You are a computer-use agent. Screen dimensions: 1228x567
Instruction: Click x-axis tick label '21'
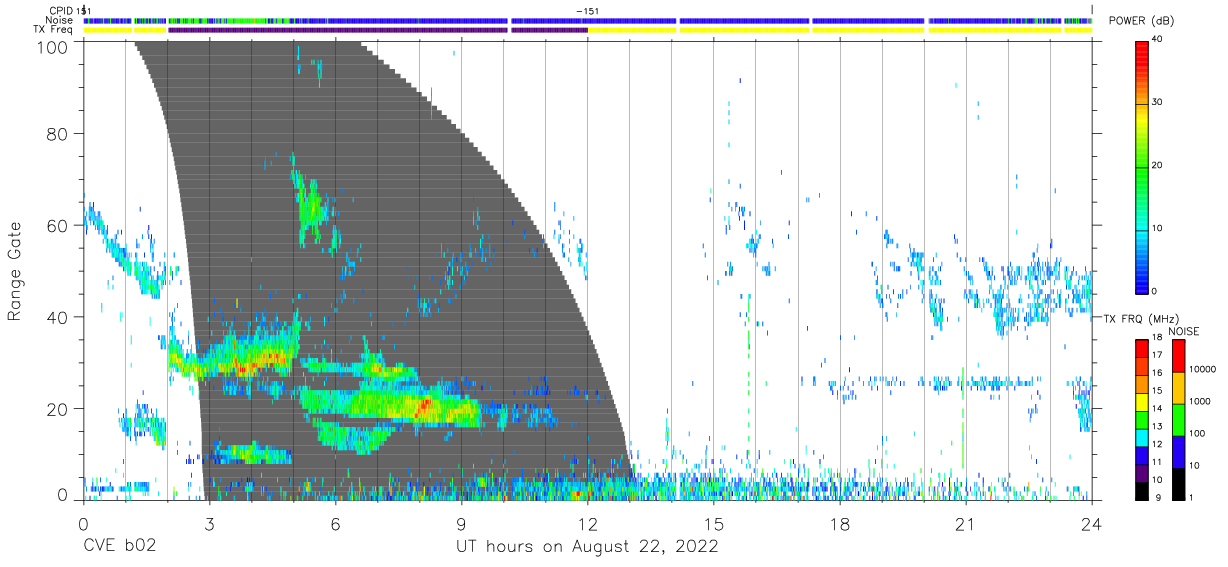(965, 524)
